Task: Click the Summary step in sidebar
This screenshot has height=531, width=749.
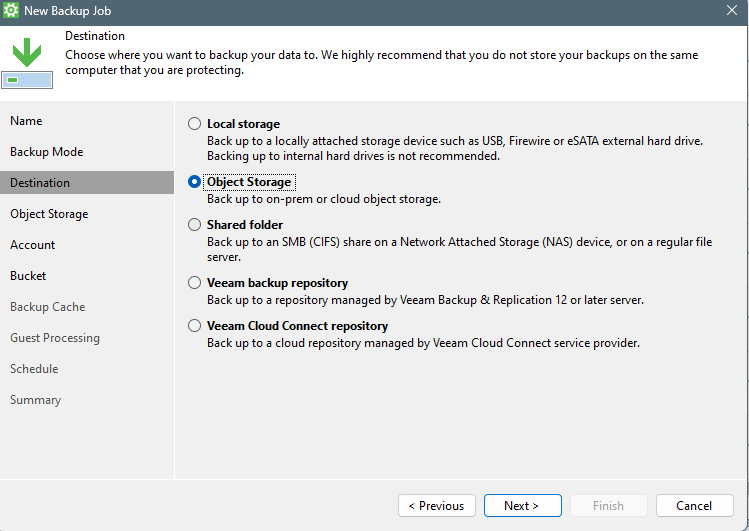Action: (35, 400)
